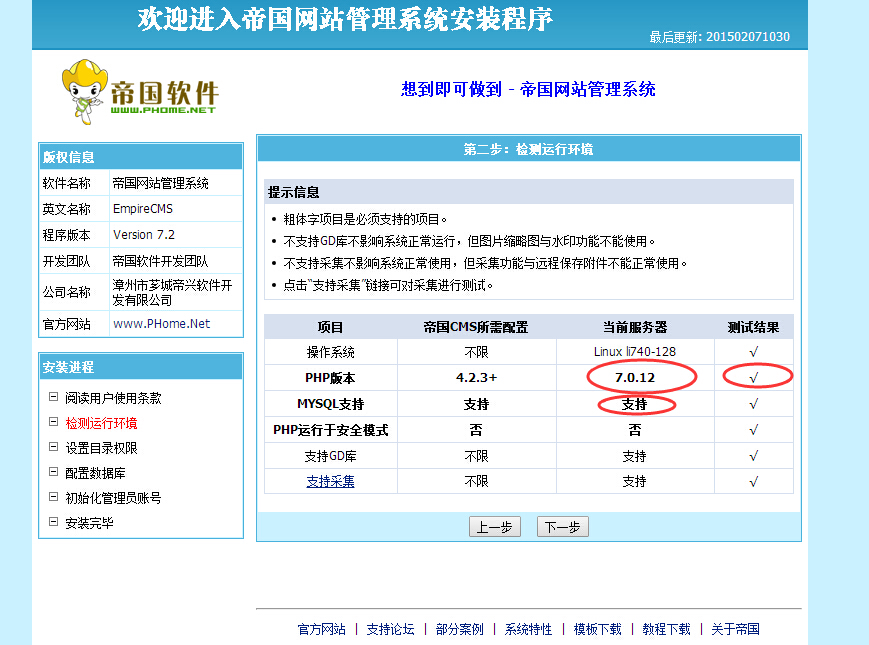Click the 欢迎进入帝国网站管理系统安装程序 banner title
This screenshot has width=869, height=645.
pyautogui.click(x=345, y=18)
